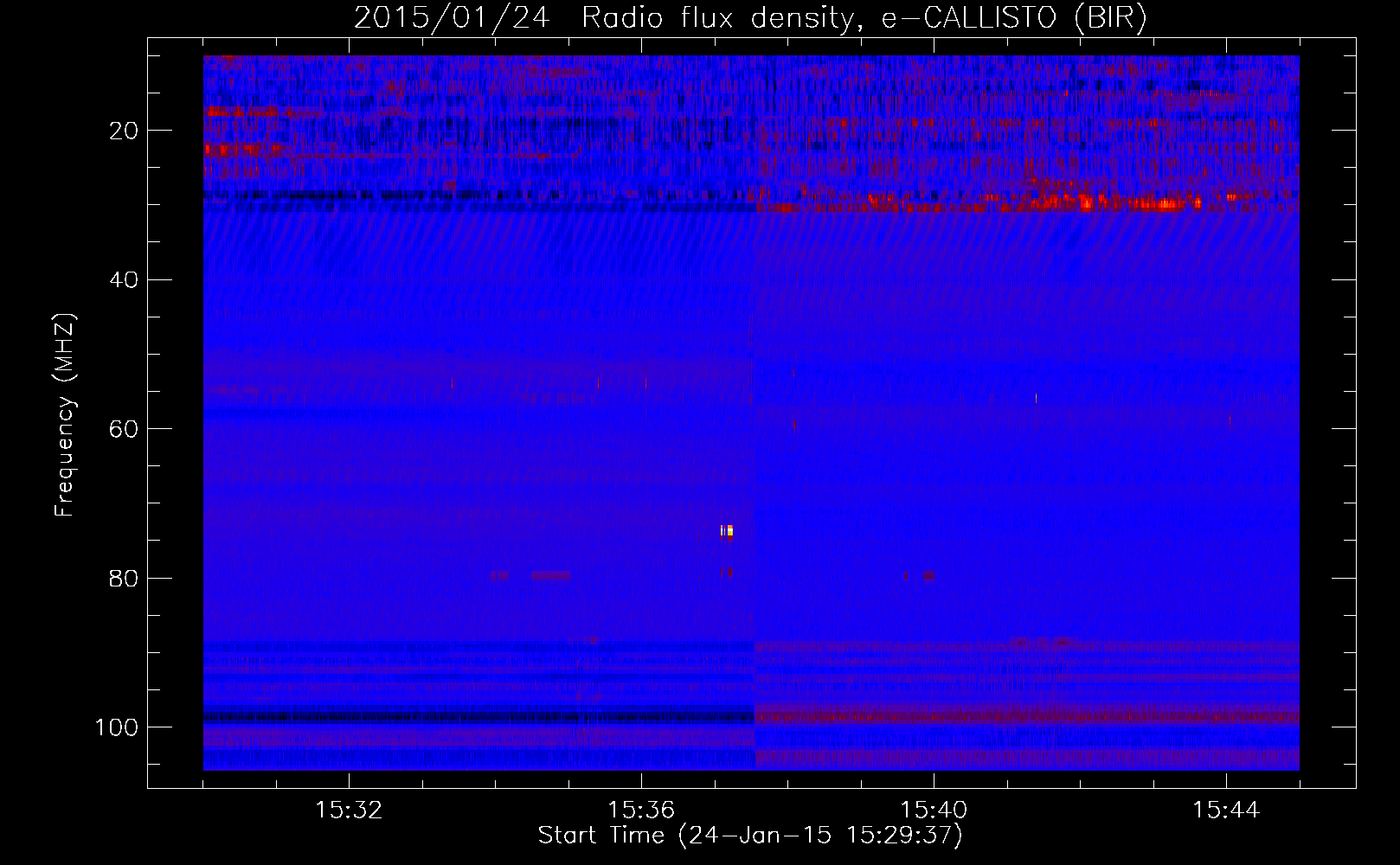Click the 40 frequency tick label
The image size is (1400, 865).
point(124,279)
